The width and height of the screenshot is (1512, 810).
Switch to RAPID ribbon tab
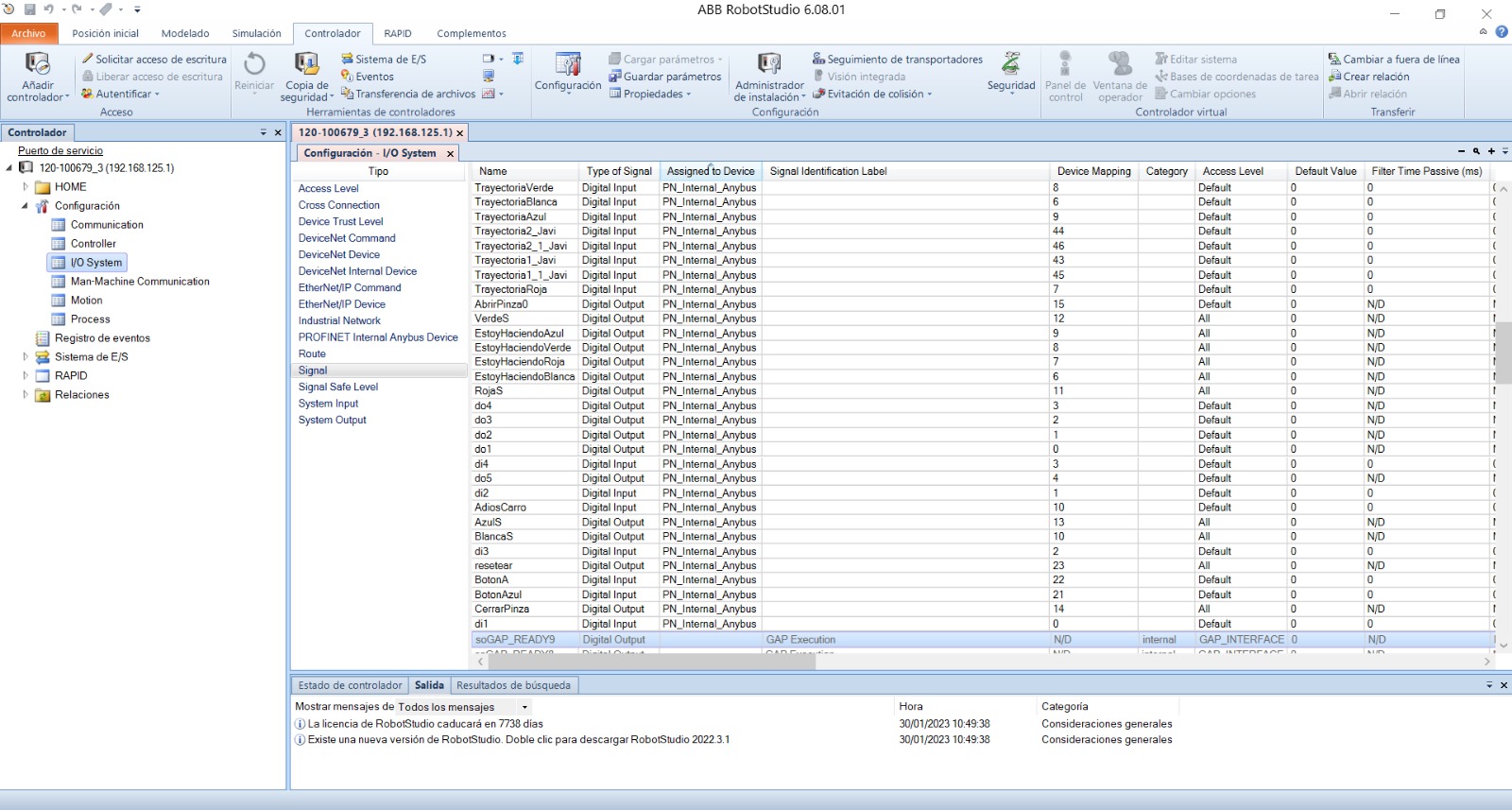click(x=398, y=33)
